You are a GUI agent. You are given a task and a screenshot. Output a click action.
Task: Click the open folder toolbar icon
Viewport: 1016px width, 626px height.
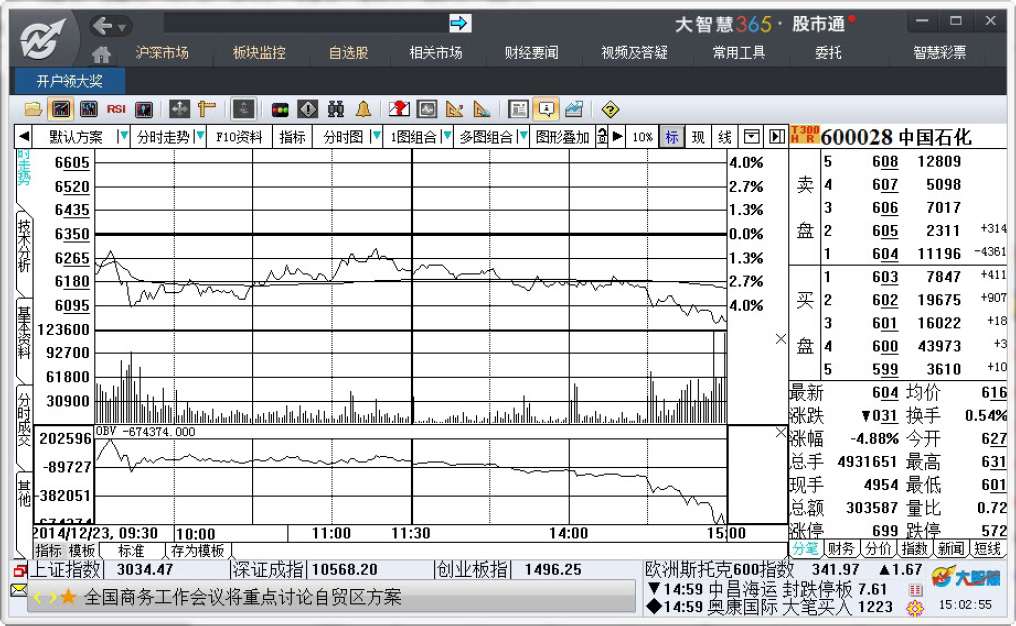[x=33, y=109]
